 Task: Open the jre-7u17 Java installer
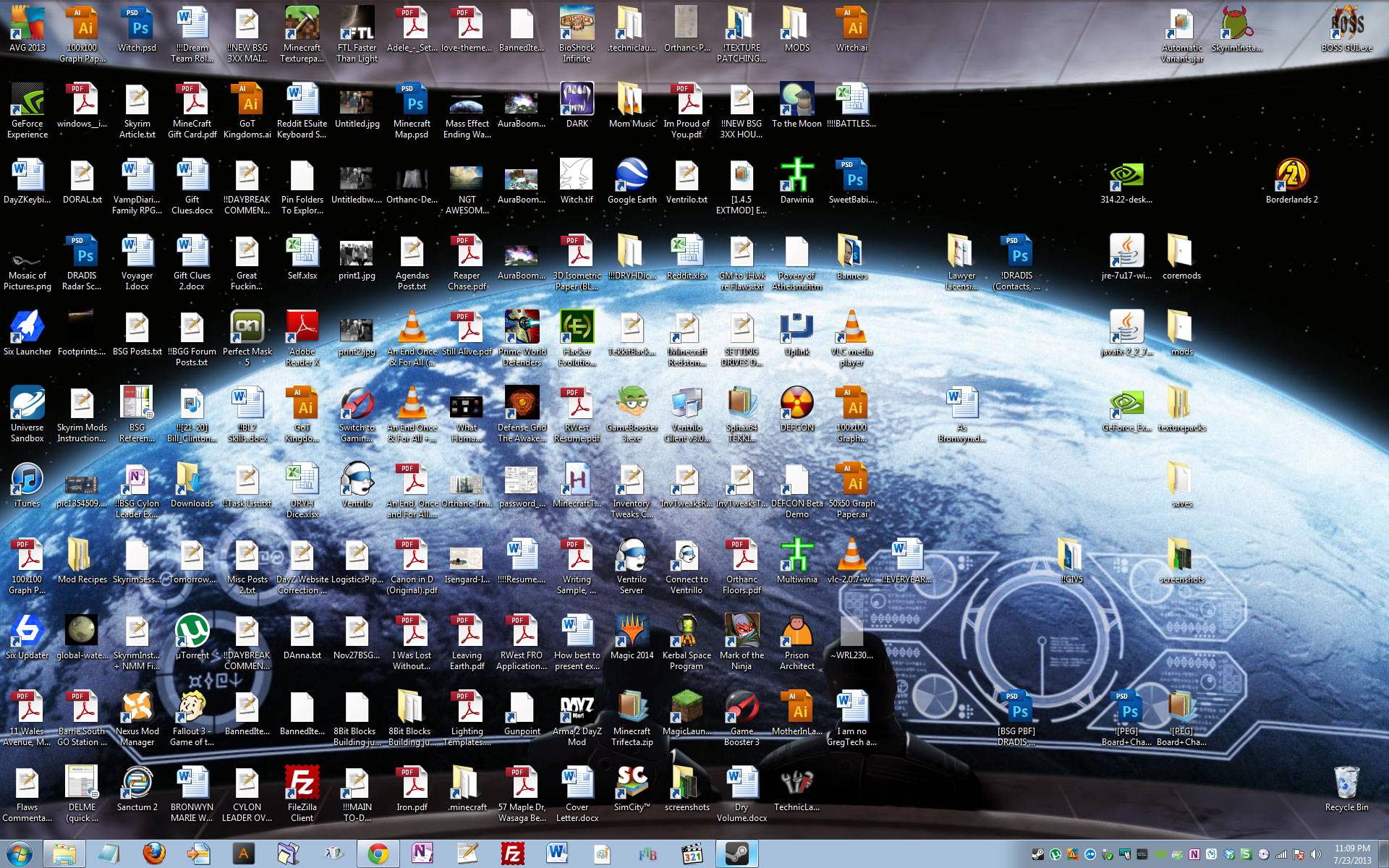tap(1126, 257)
